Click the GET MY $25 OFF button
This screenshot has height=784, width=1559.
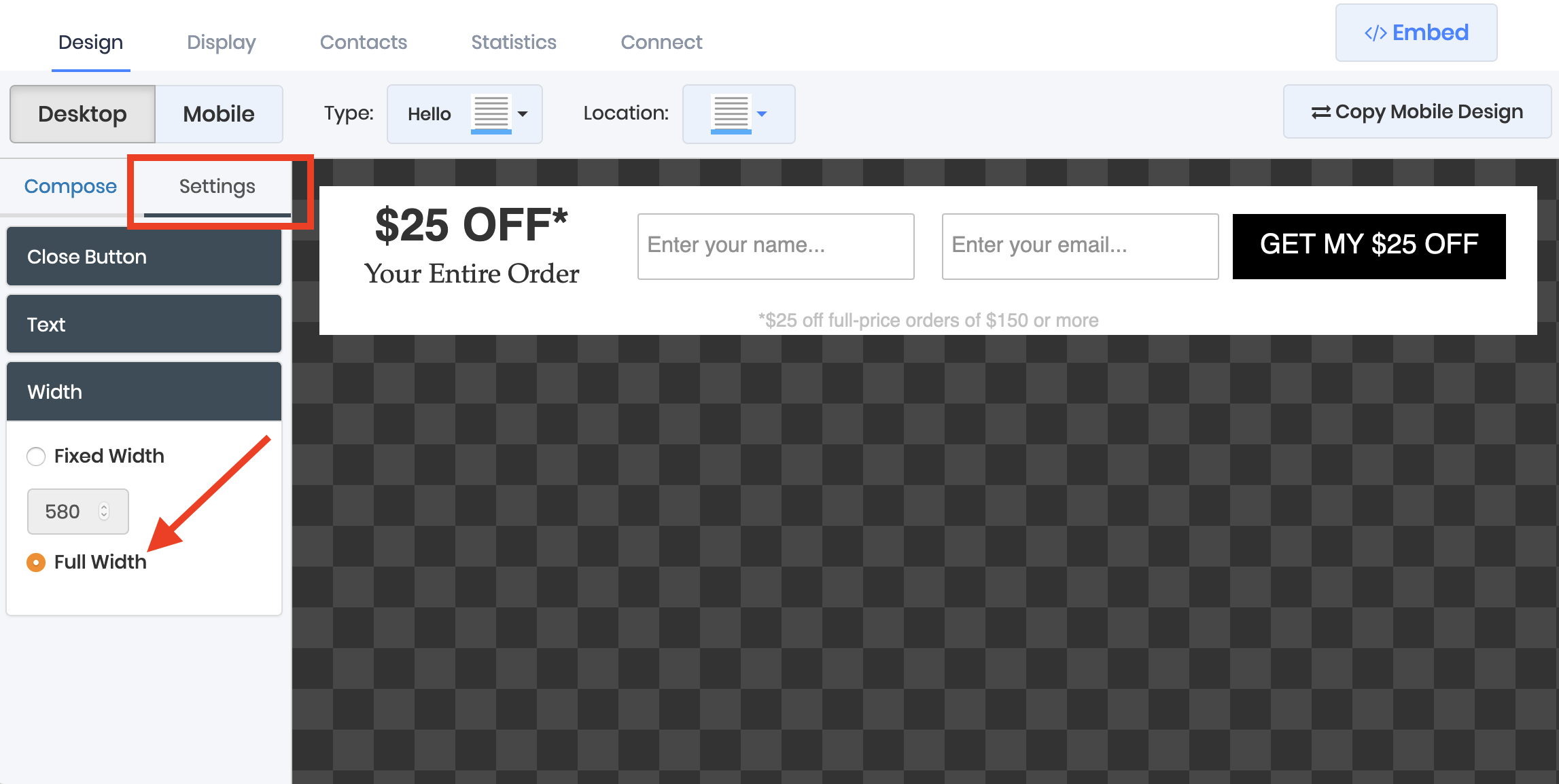(x=1369, y=246)
